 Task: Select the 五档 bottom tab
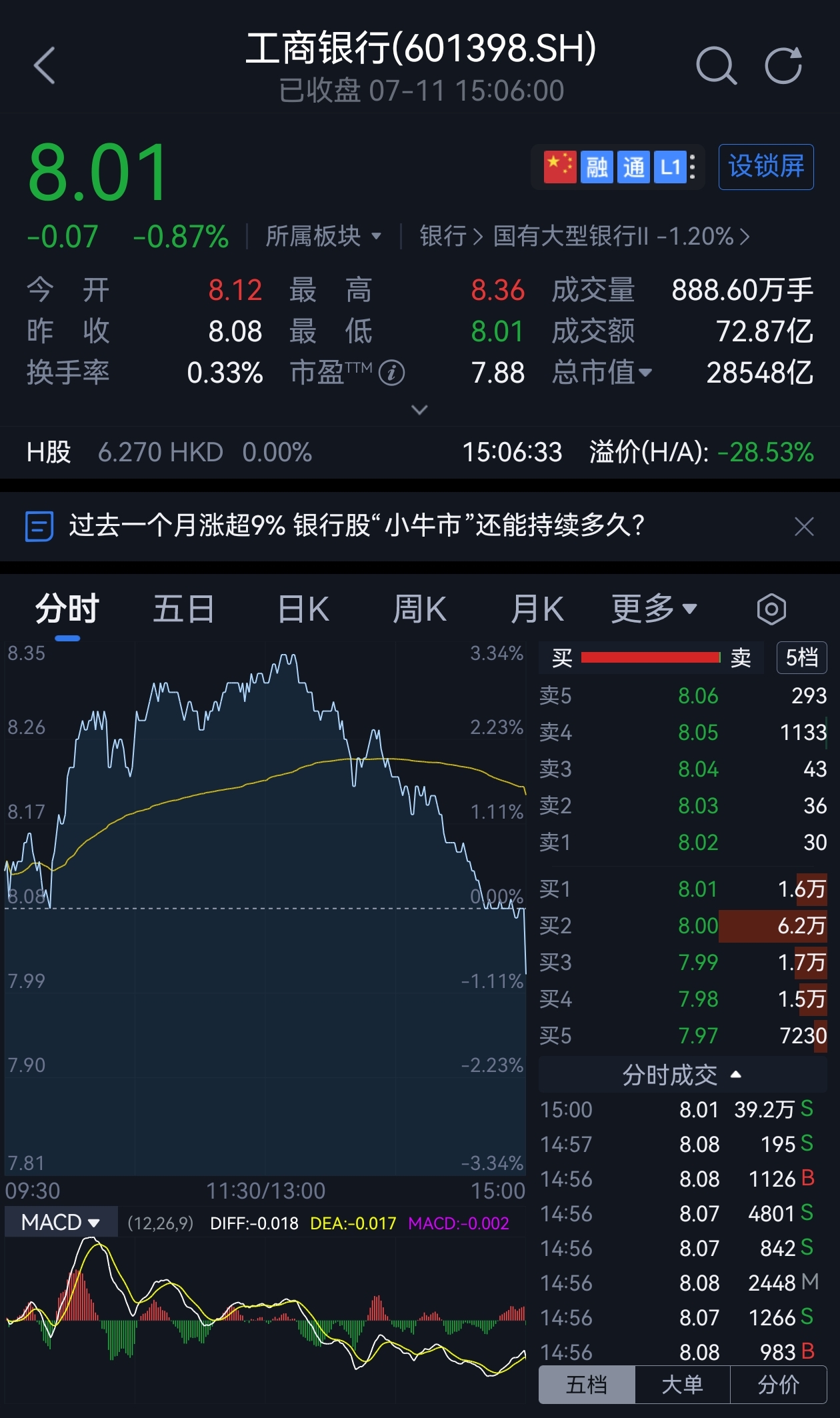pyautogui.click(x=587, y=1385)
